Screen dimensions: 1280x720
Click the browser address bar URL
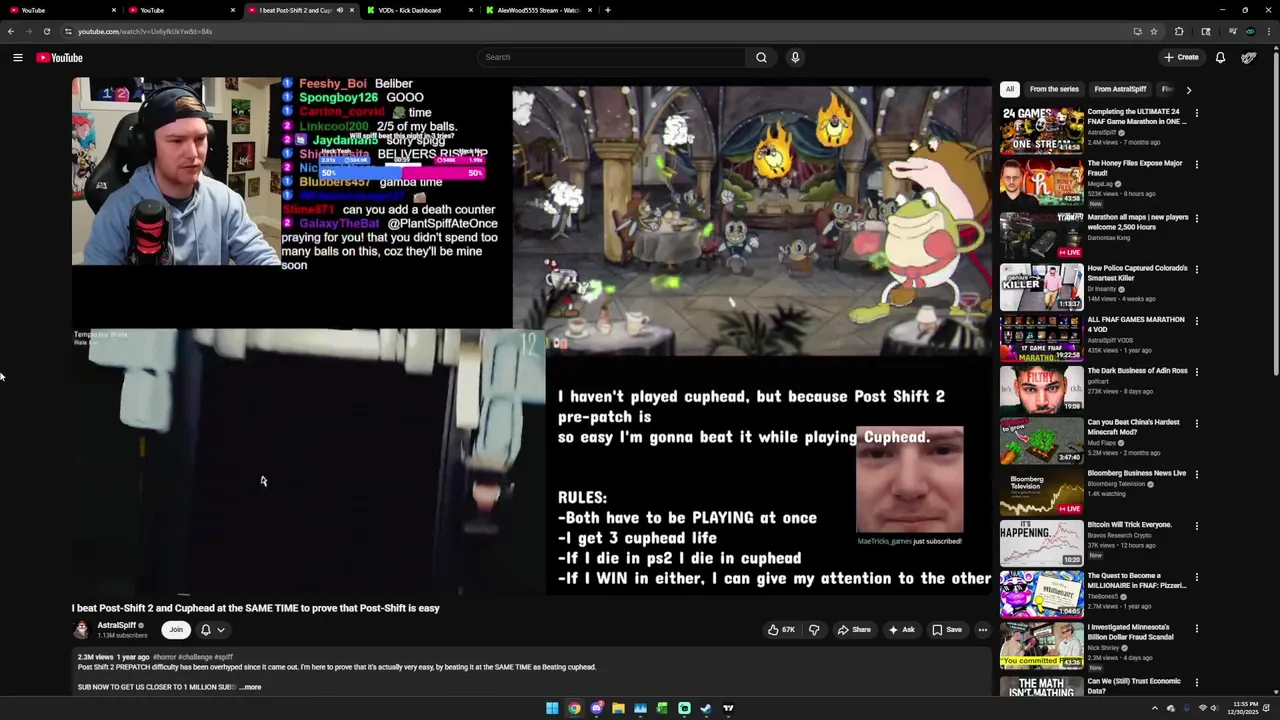145,31
